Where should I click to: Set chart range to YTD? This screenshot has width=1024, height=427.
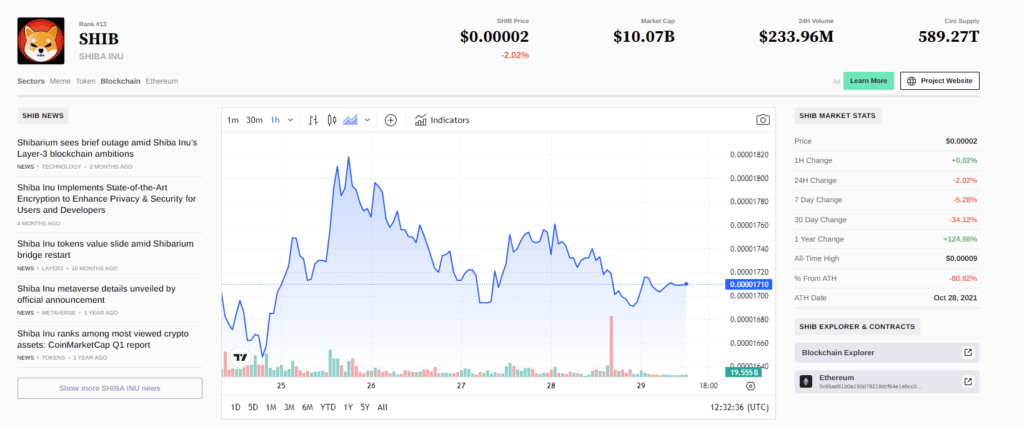tap(328, 407)
